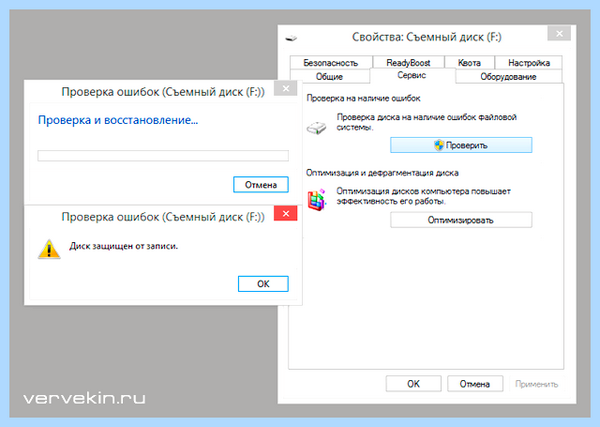Open the Оборудование tab
600x427 pixels.
tap(508, 77)
